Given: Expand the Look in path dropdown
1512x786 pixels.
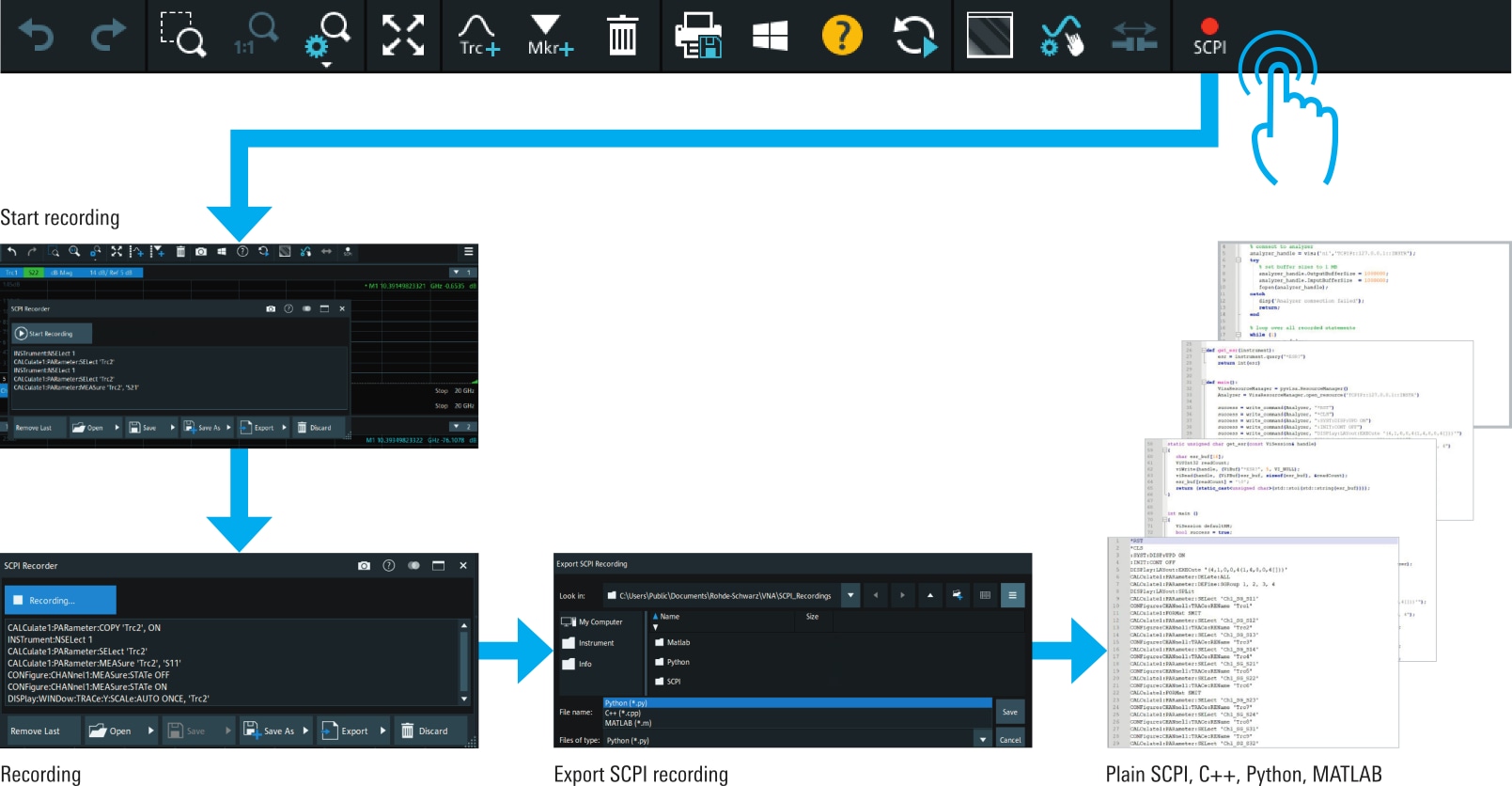Looking at the screenshot, I should tap(850, 595).
